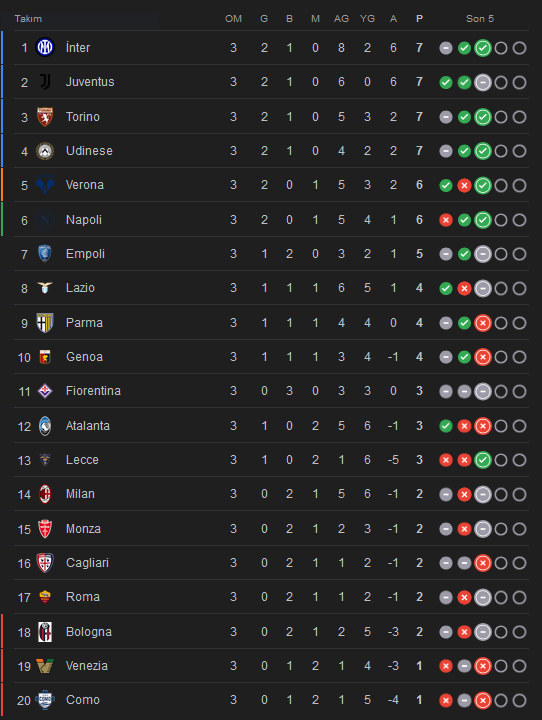Open the Udinese team link
Screen dimensions: 542x720
(x=89, y=151)
